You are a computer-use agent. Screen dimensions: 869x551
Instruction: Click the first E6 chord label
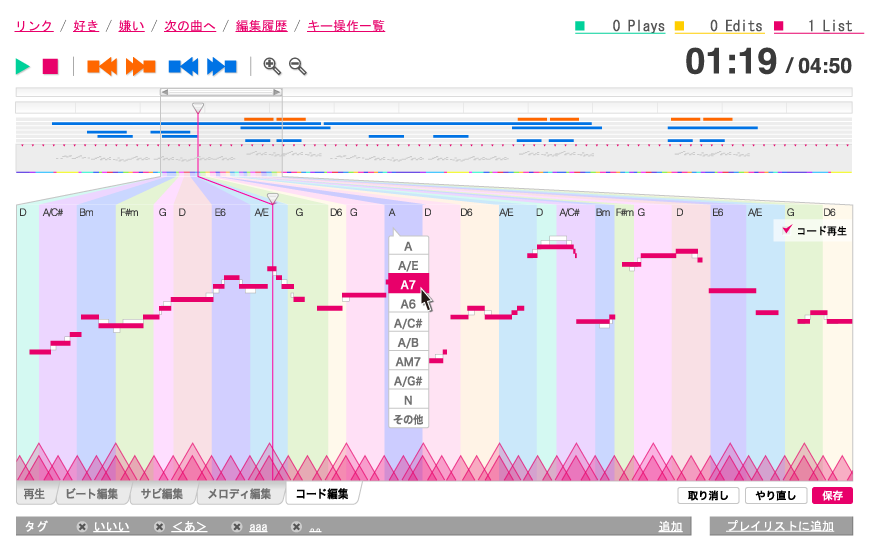pos(220,212)
